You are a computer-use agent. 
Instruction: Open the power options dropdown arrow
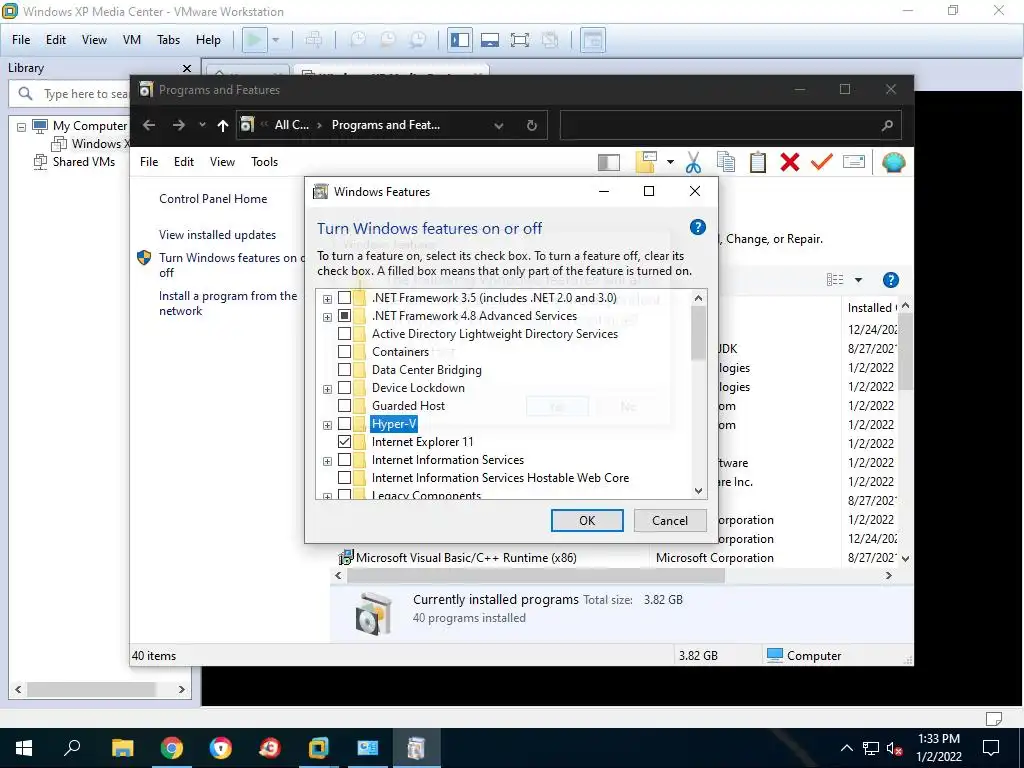click(276, 40)
